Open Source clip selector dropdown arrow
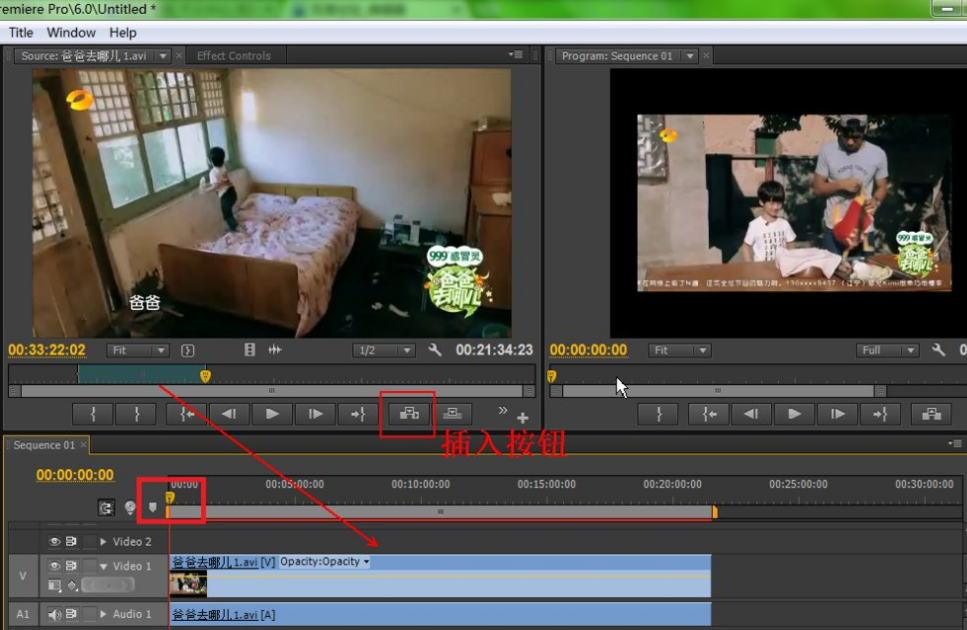The width and height of the screenshot is (967, 630). (x=163, y=56)
